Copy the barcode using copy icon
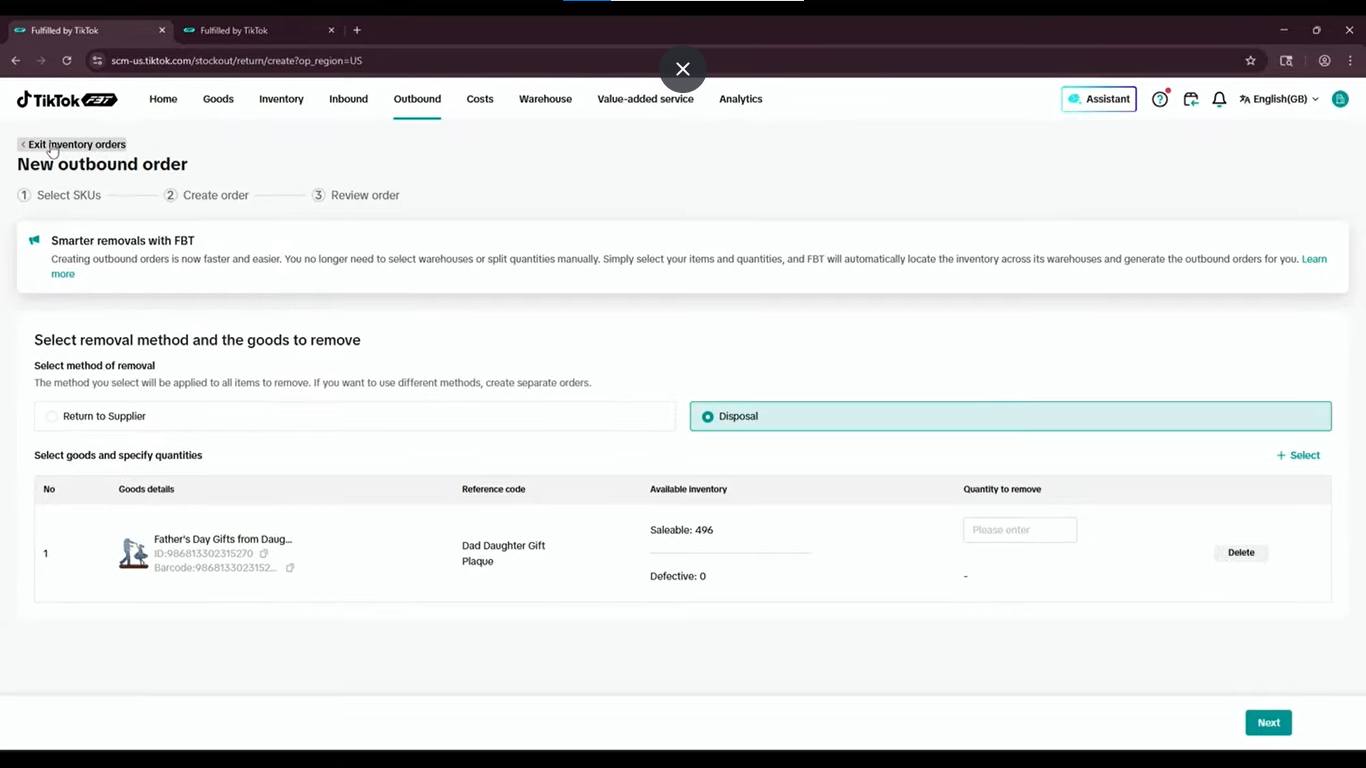 290,568
